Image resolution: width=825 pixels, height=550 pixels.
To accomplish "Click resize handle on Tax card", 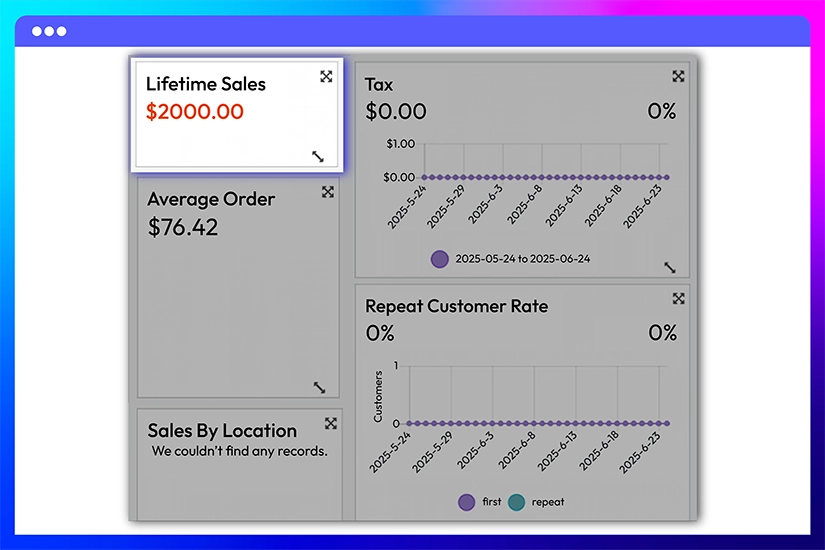I will click(x=670, y=267).
